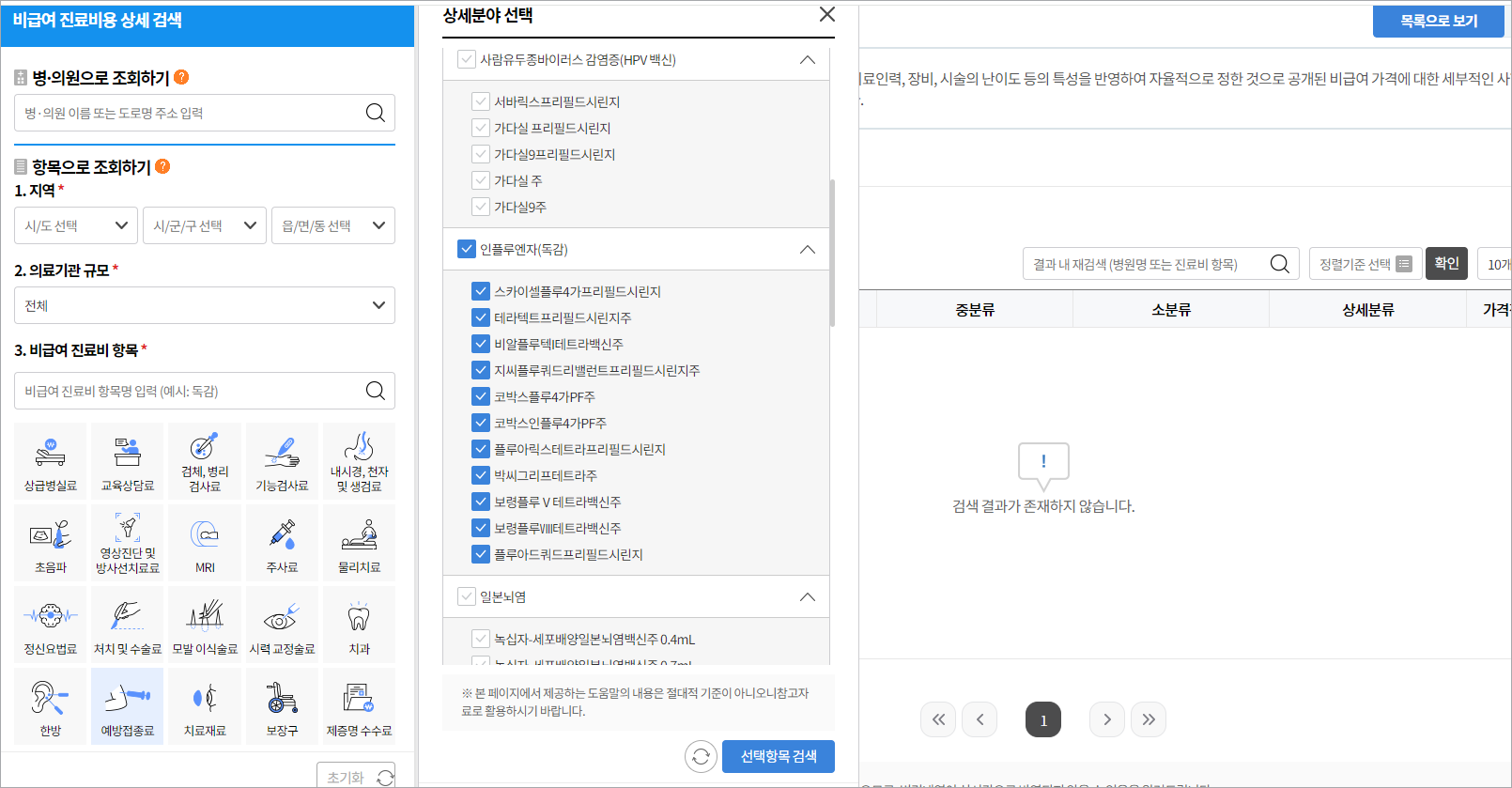
Task: Uncheck 코박스플루4가PF주 checkbox
Action: click(x=481, y=396)
